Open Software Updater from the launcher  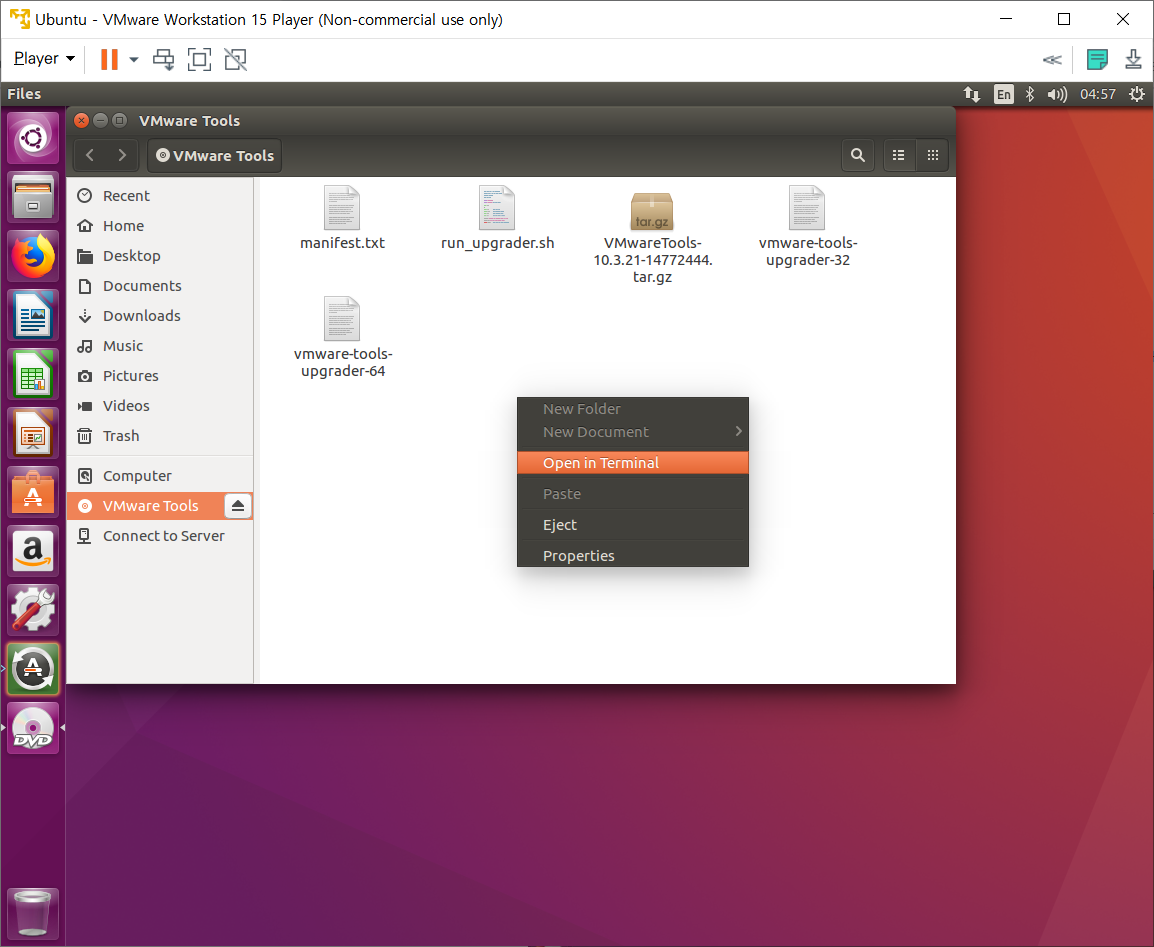tap(33, 669)
